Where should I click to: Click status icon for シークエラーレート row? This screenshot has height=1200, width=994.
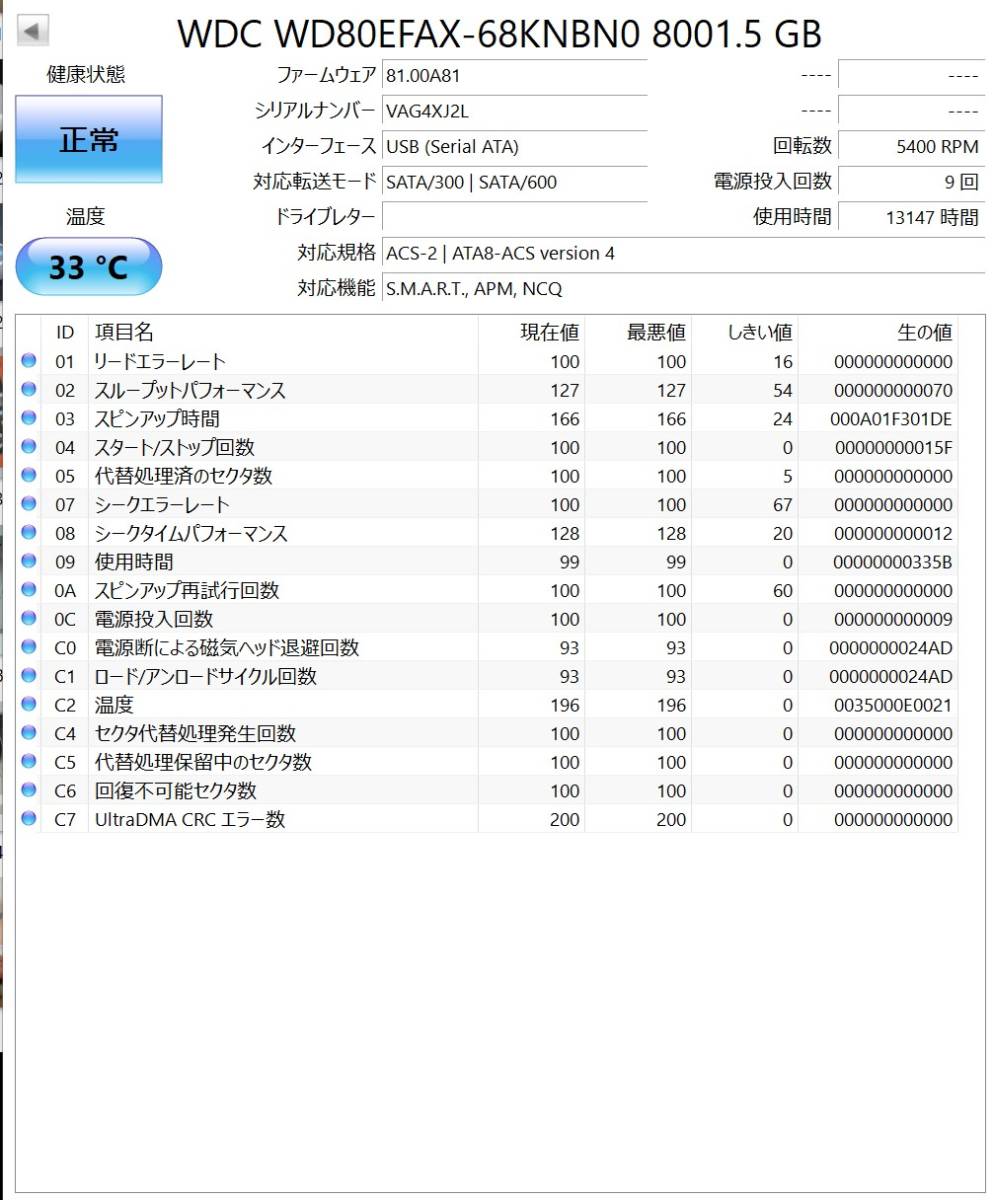pyautogui.click(x=28, y=504)
